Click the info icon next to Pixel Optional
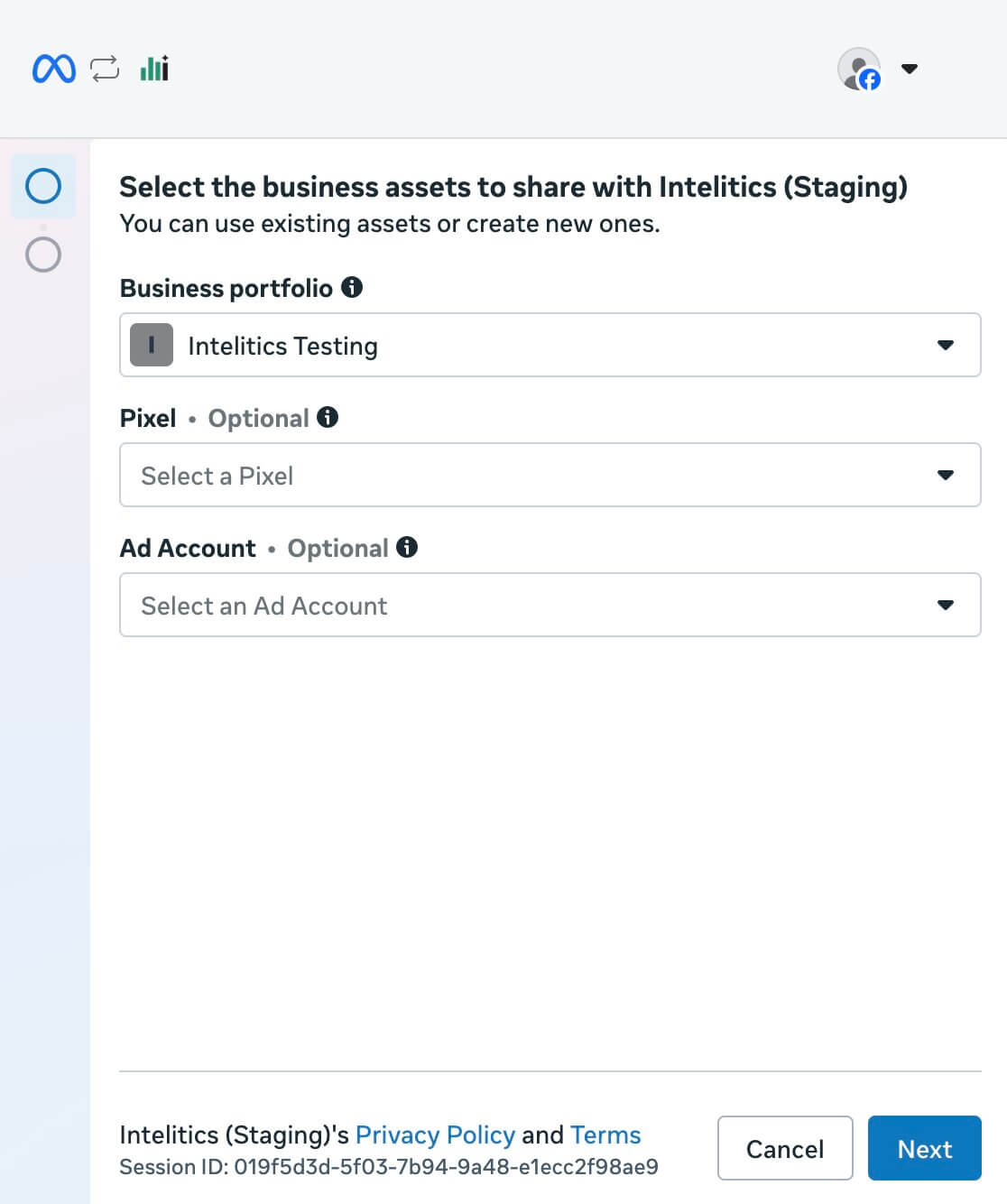Viewport: 1007px width, 1204px height. (x=328, y=417)
